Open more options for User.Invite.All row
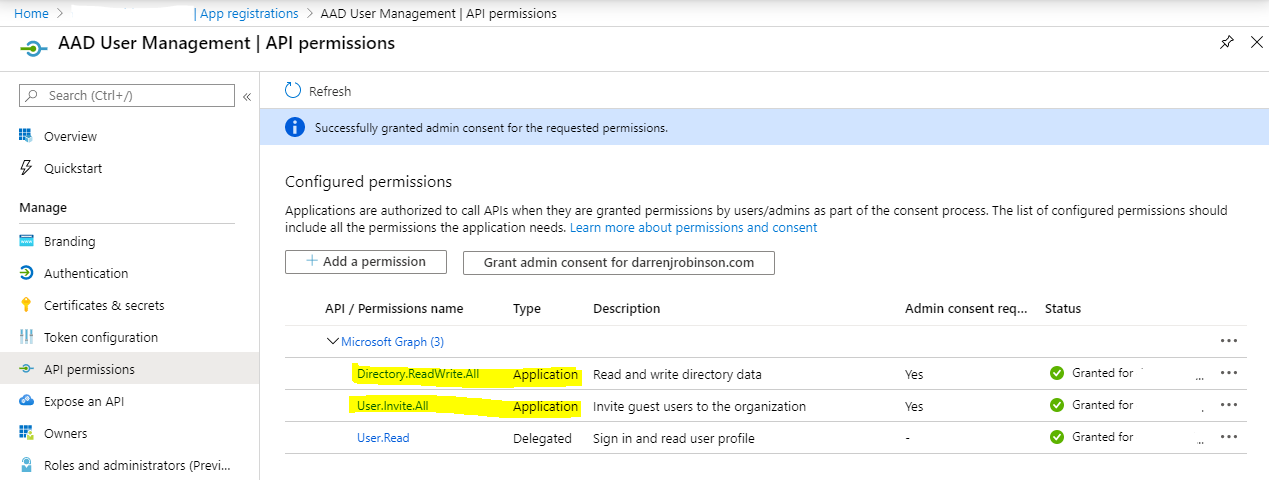 tap(1229, 404)
